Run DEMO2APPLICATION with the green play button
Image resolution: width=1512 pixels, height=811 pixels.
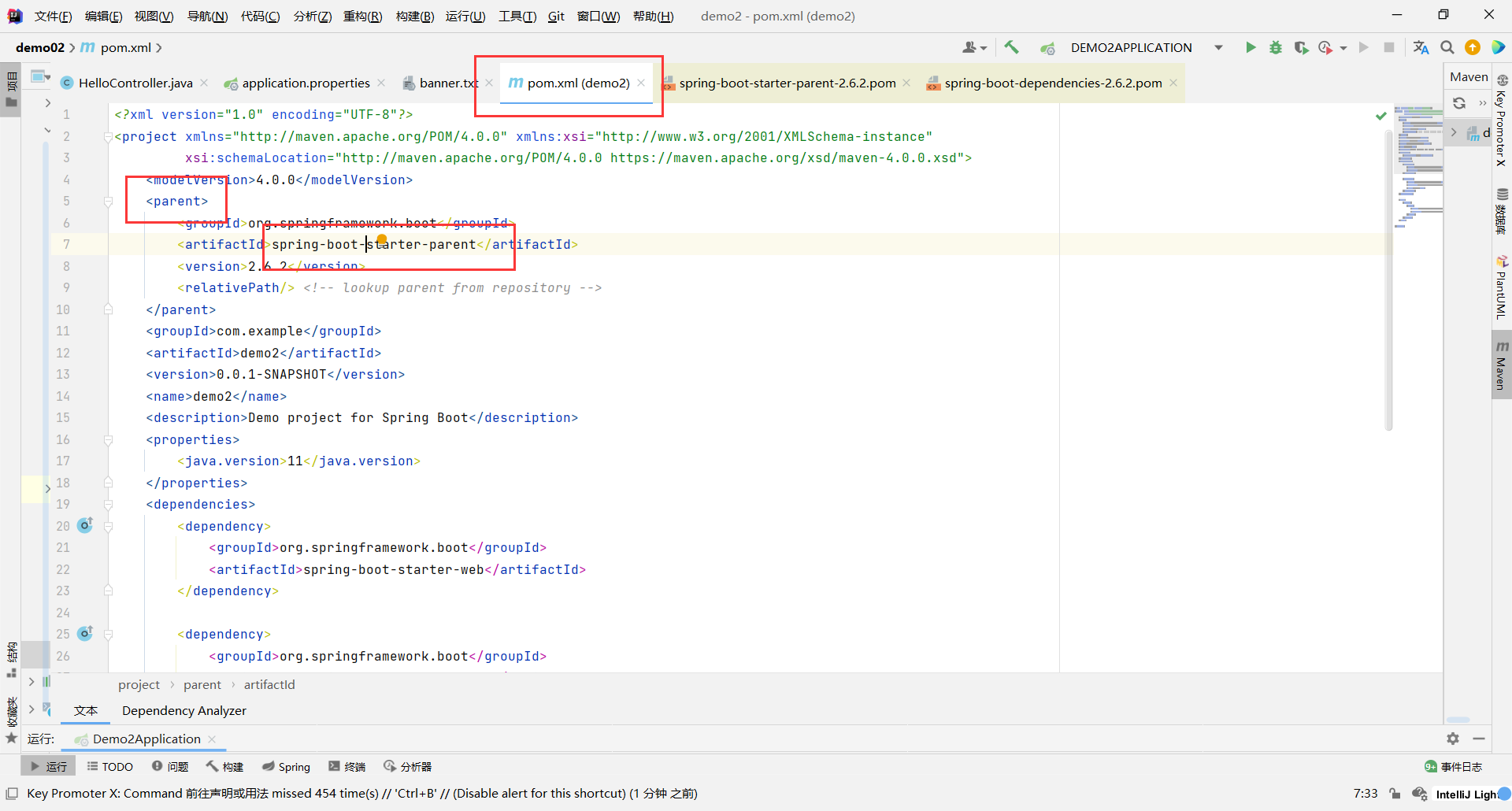coord(1251,47)
